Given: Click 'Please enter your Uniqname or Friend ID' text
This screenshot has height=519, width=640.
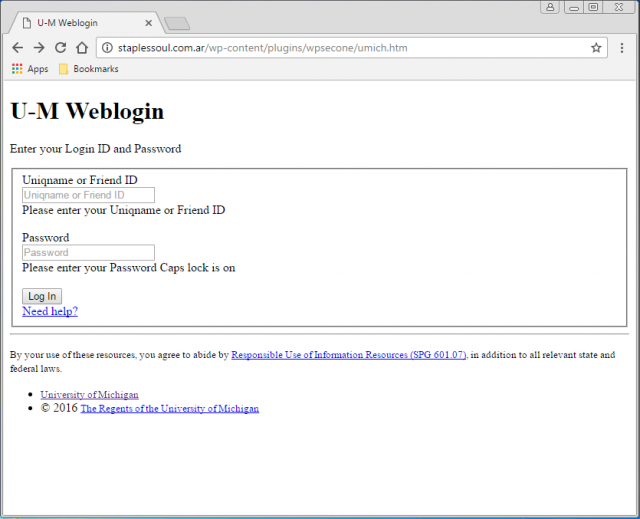Looking at the screenshot, I should pos(124,210).
